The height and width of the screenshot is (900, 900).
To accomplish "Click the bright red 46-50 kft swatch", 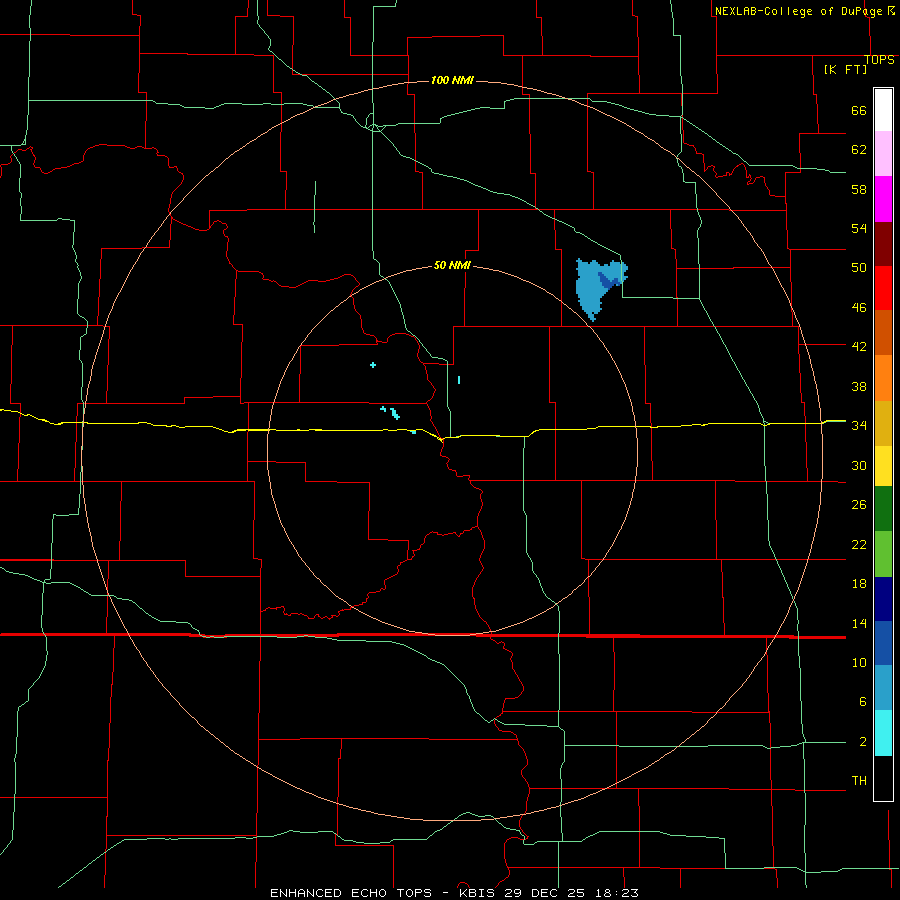I will pos(883,289).
